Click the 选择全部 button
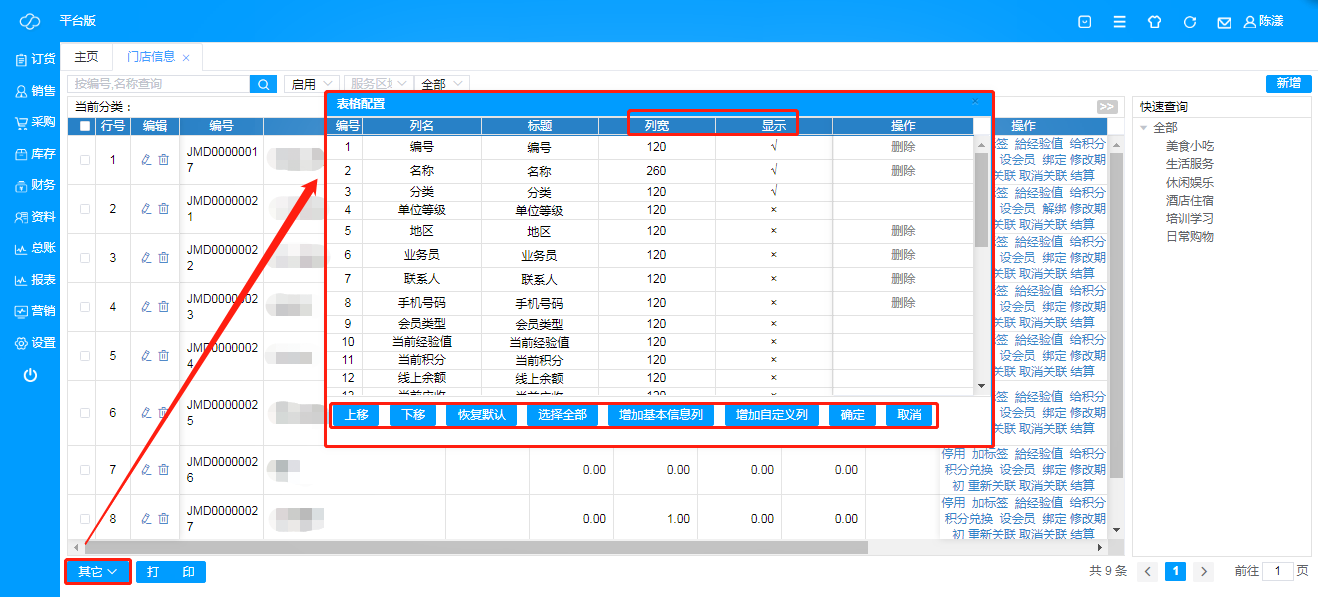The image size is (1318, 597). click(562, 415)
